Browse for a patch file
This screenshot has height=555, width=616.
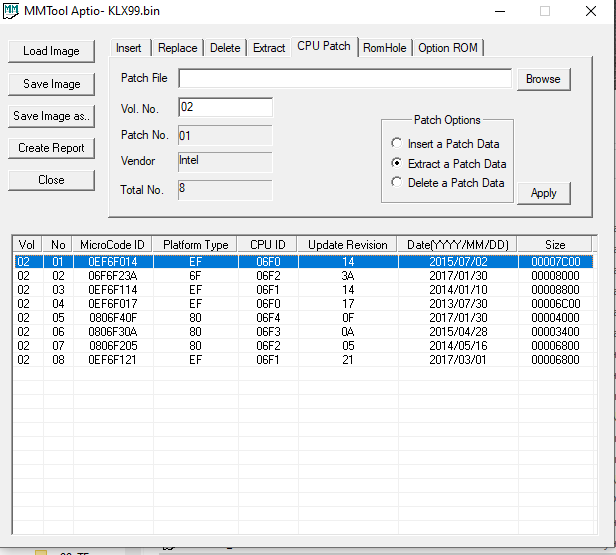tap(543, 79)
